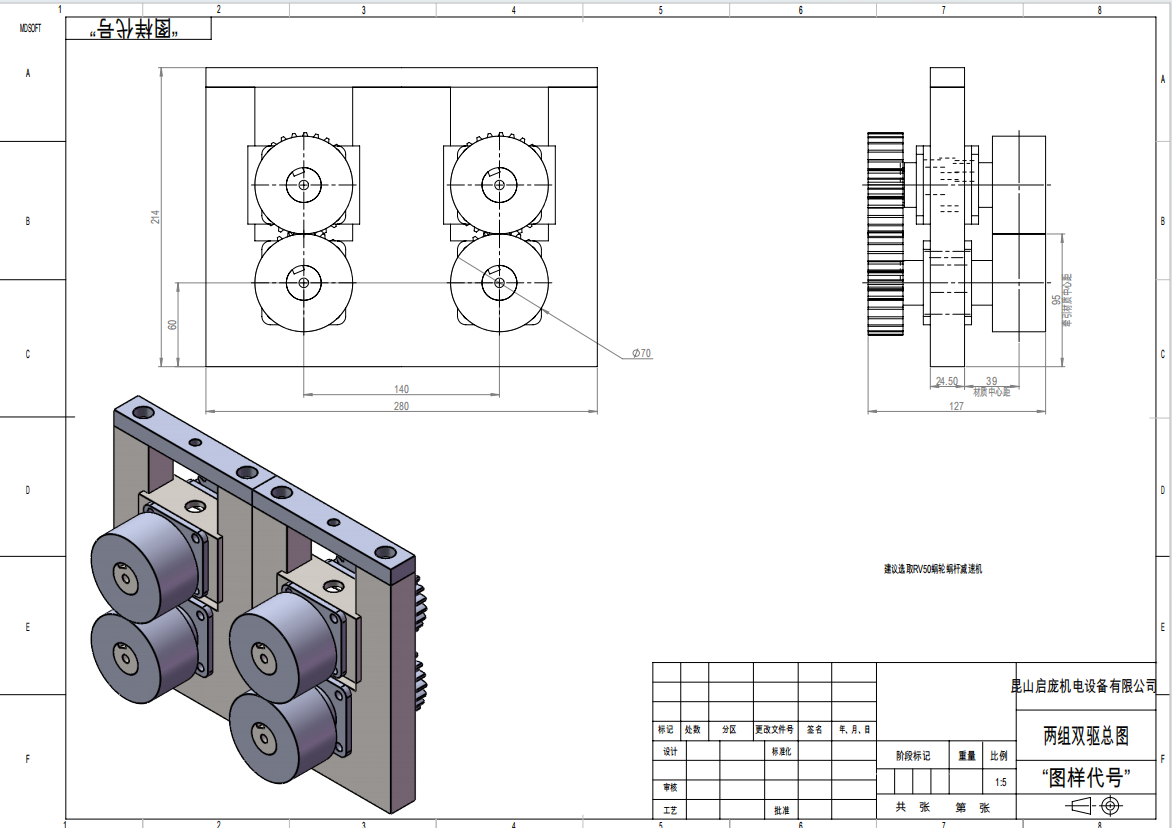Select the RV50 reducer recommendation note
This screenshot has height=828, width=1172.
[933, 568]
